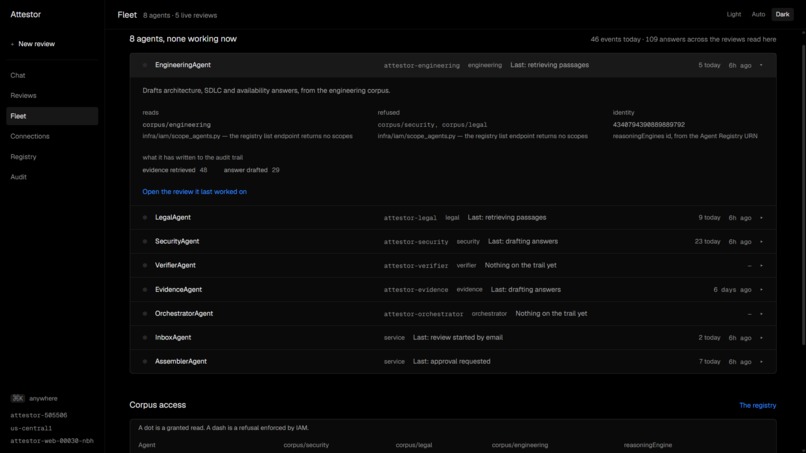The image size is (806, 453).
Task: Click the evidence retrieved 48 count
Action: click(x=175, y=170)
